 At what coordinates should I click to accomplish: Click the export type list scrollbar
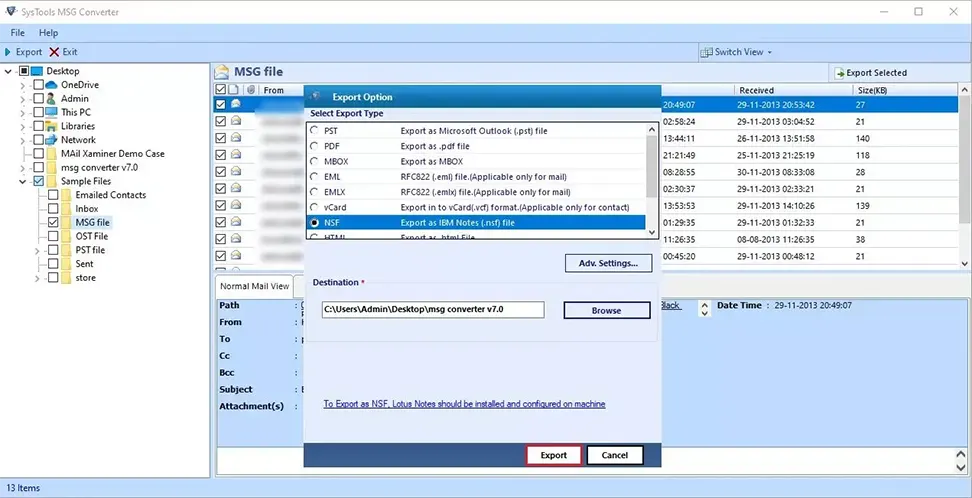tap(652, 180)
